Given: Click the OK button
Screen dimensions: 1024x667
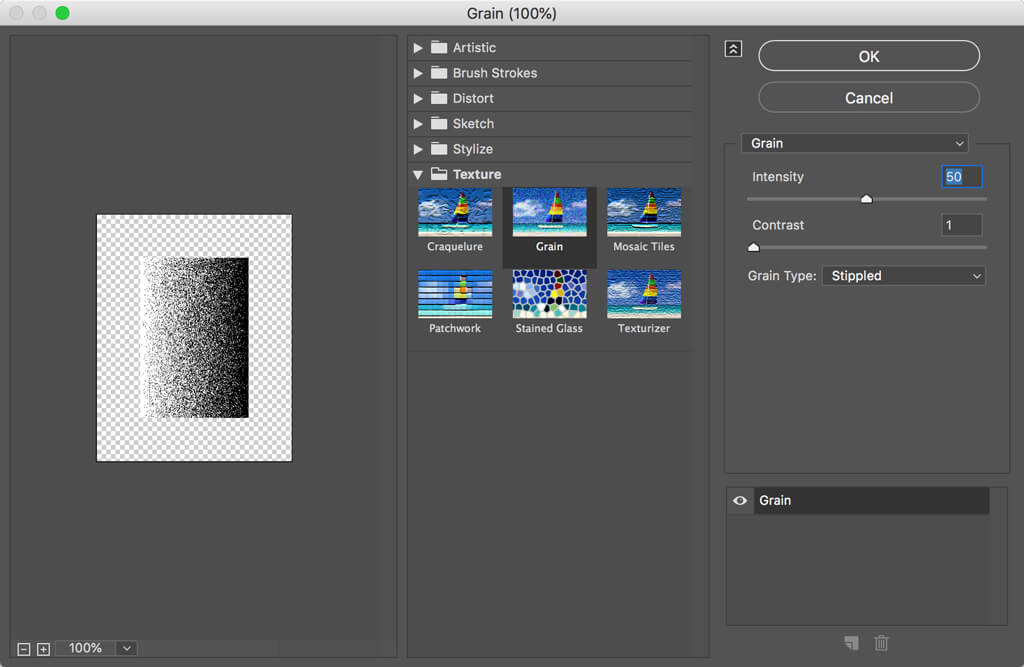Looking at the screenshot, I should 869,57.
